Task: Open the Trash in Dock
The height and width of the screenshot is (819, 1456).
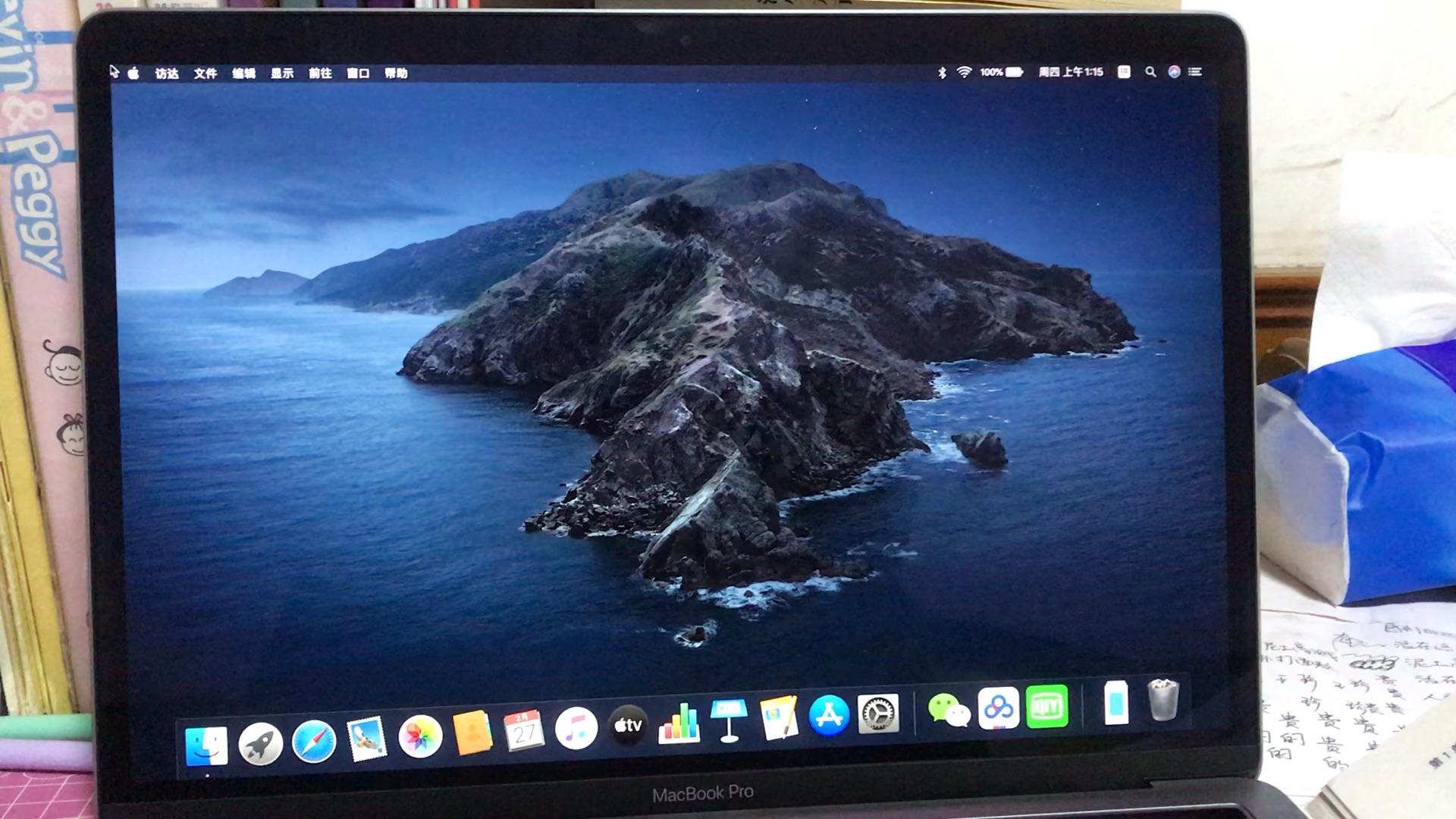Action: pos(1163,699)
